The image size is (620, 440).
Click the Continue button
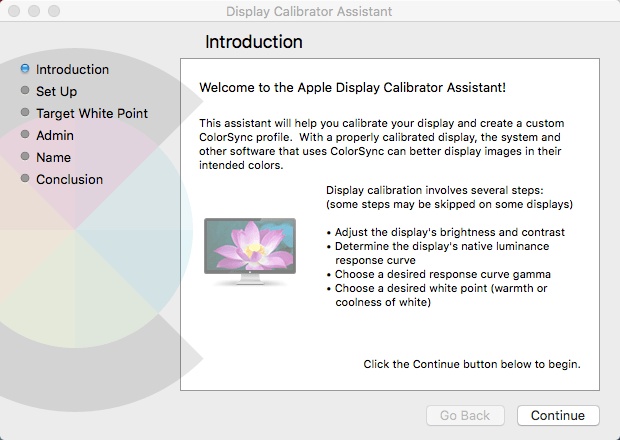[558, 415]
